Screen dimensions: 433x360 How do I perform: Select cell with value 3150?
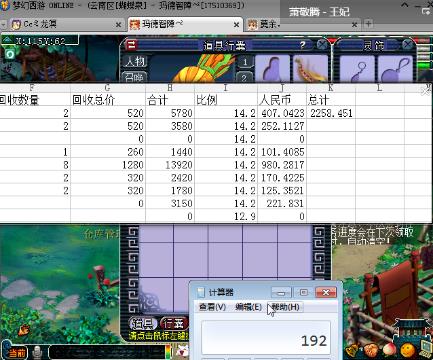pos(170,203)
